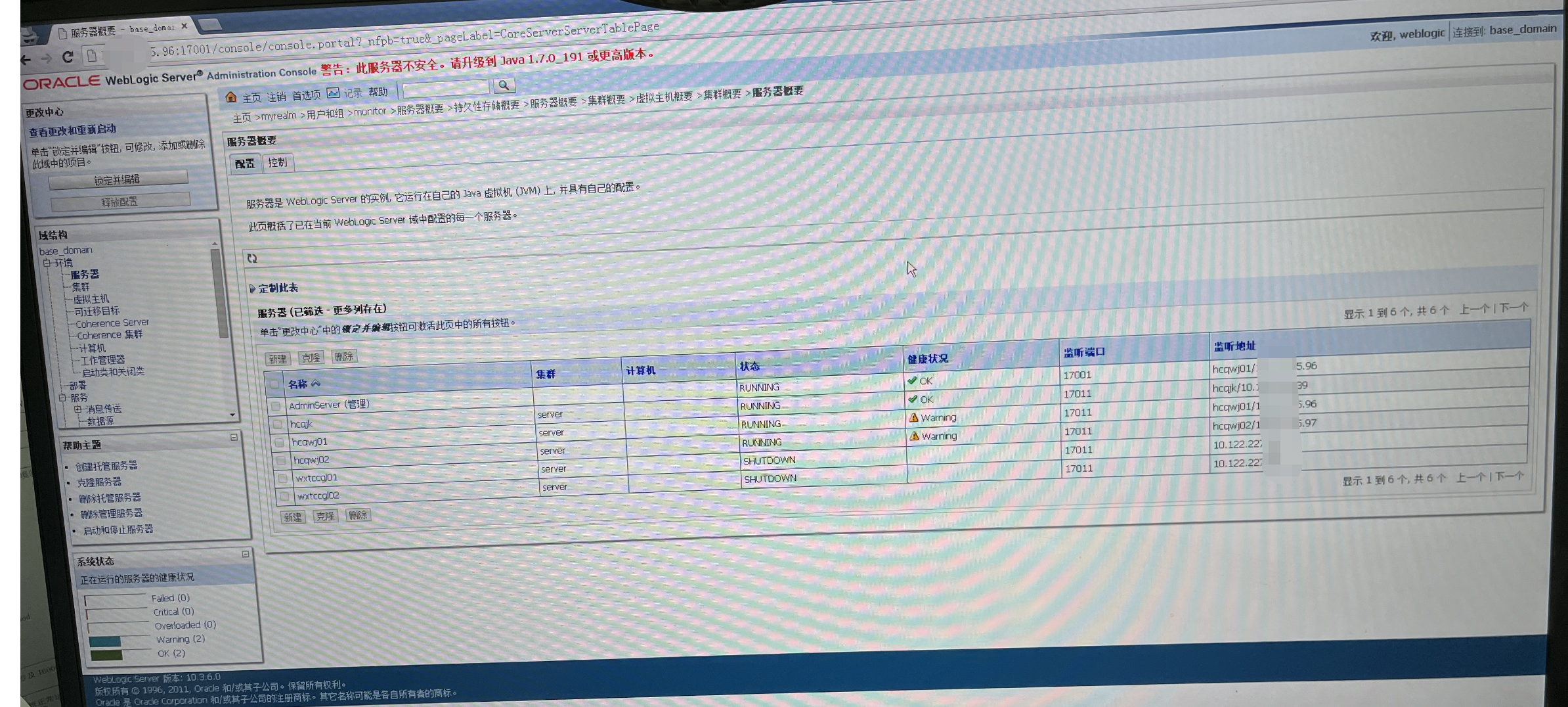
Task: Select 虚拟主机 in the domain tree
Action: point(91,299)
